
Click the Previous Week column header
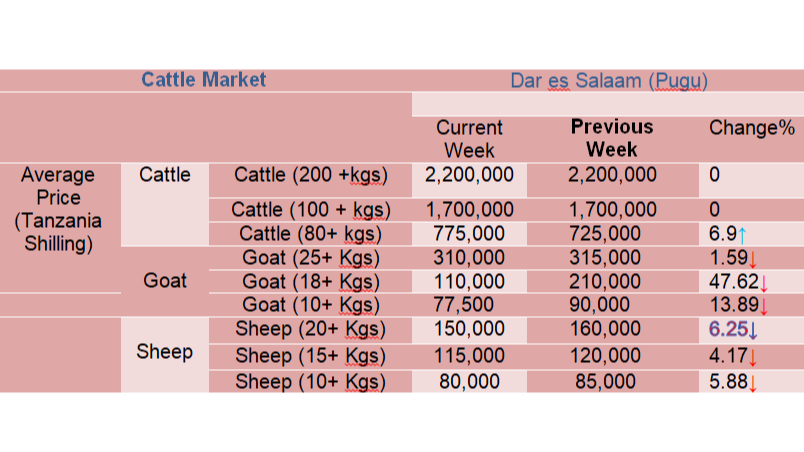[x=612, y=138]
